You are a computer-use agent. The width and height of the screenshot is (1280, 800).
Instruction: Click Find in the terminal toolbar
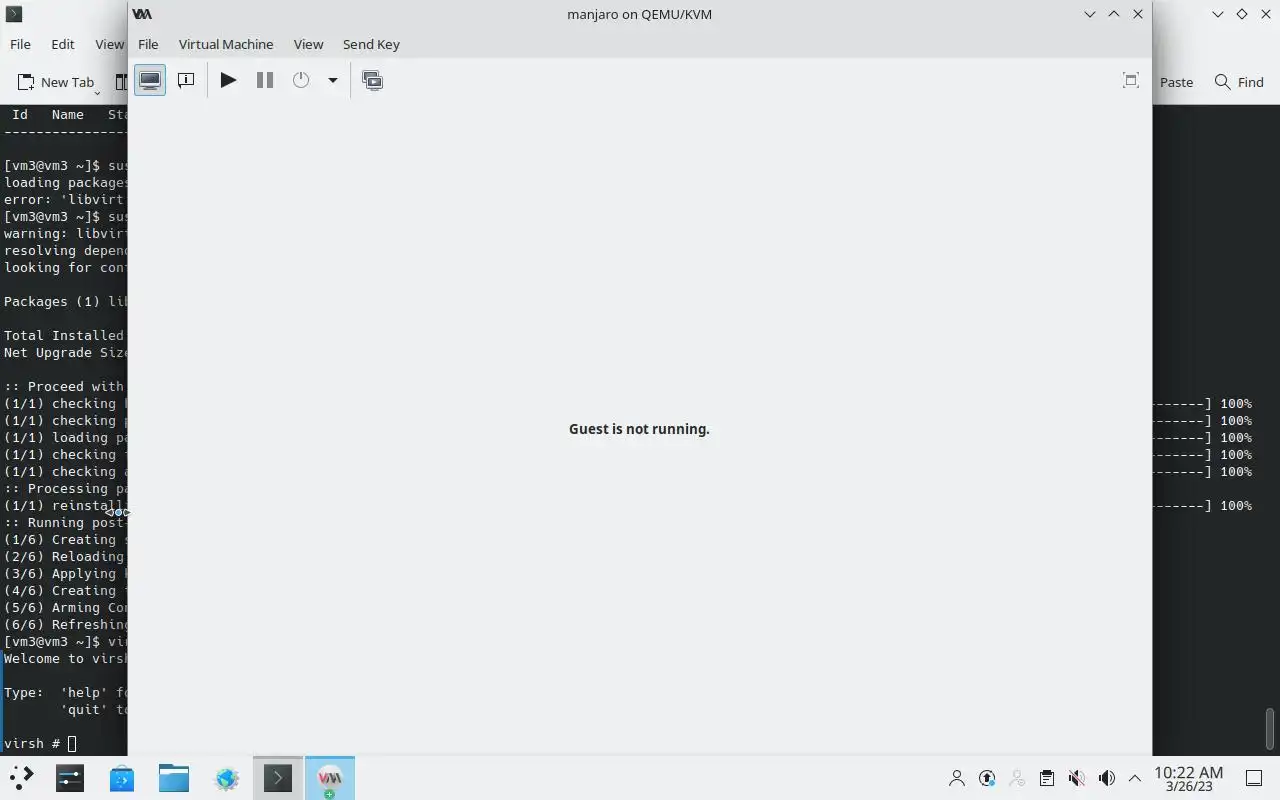1239,82
